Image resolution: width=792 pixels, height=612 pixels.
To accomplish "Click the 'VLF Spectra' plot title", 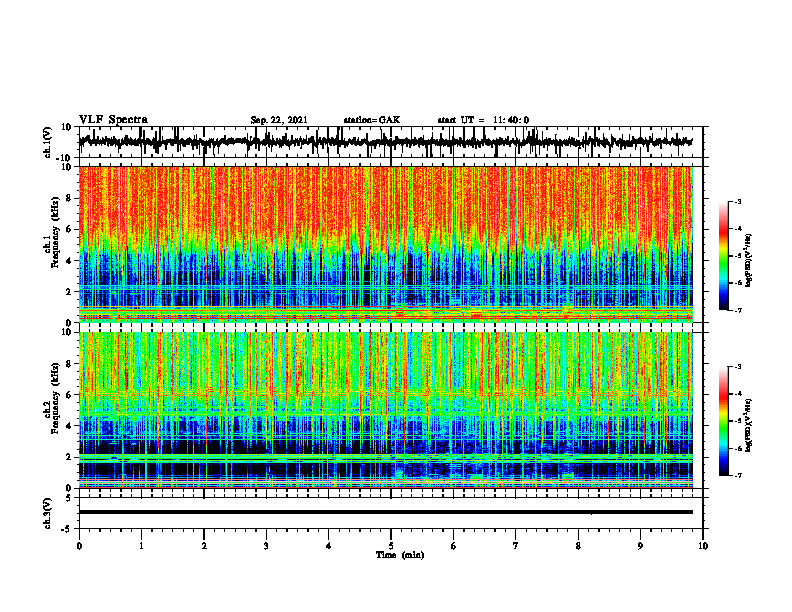I will [113, 120].
